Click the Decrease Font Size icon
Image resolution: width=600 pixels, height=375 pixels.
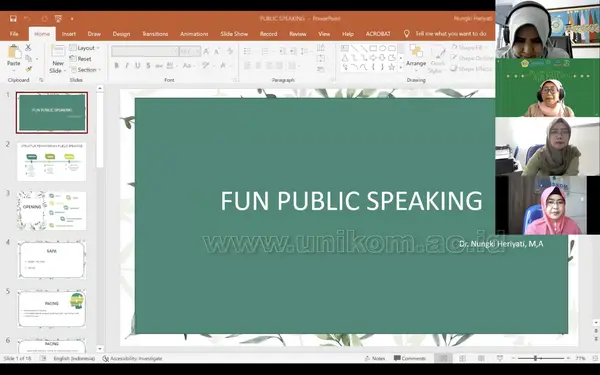[x=217, y=51]
